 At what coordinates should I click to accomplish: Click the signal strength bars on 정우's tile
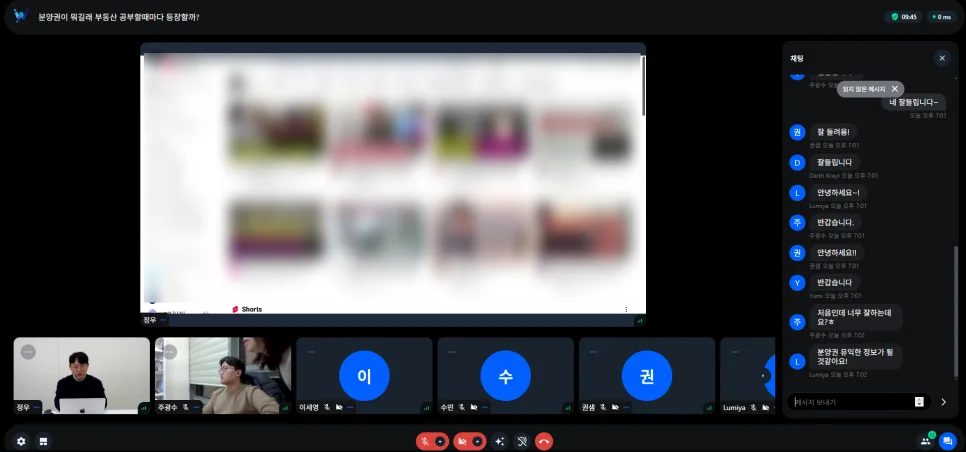point(144,408)
